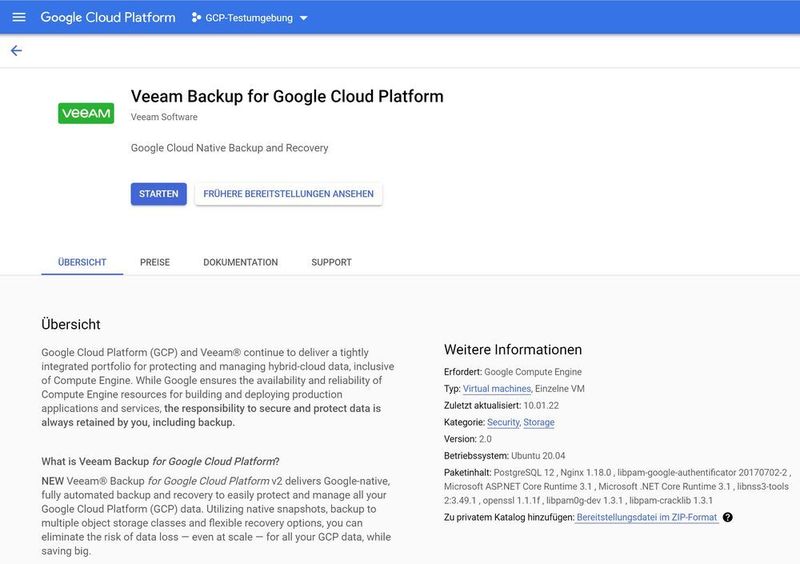Open the Storage category link

[x=539, y=423]
